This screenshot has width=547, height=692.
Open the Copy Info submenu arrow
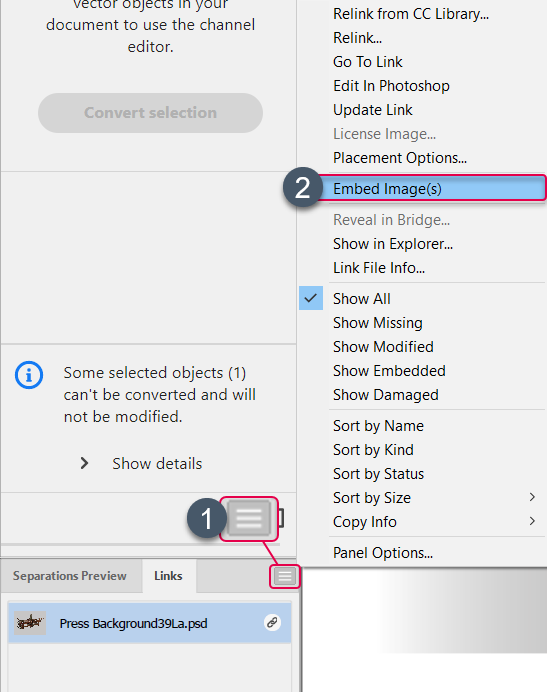pyautogui.click(x=532, y=521)
